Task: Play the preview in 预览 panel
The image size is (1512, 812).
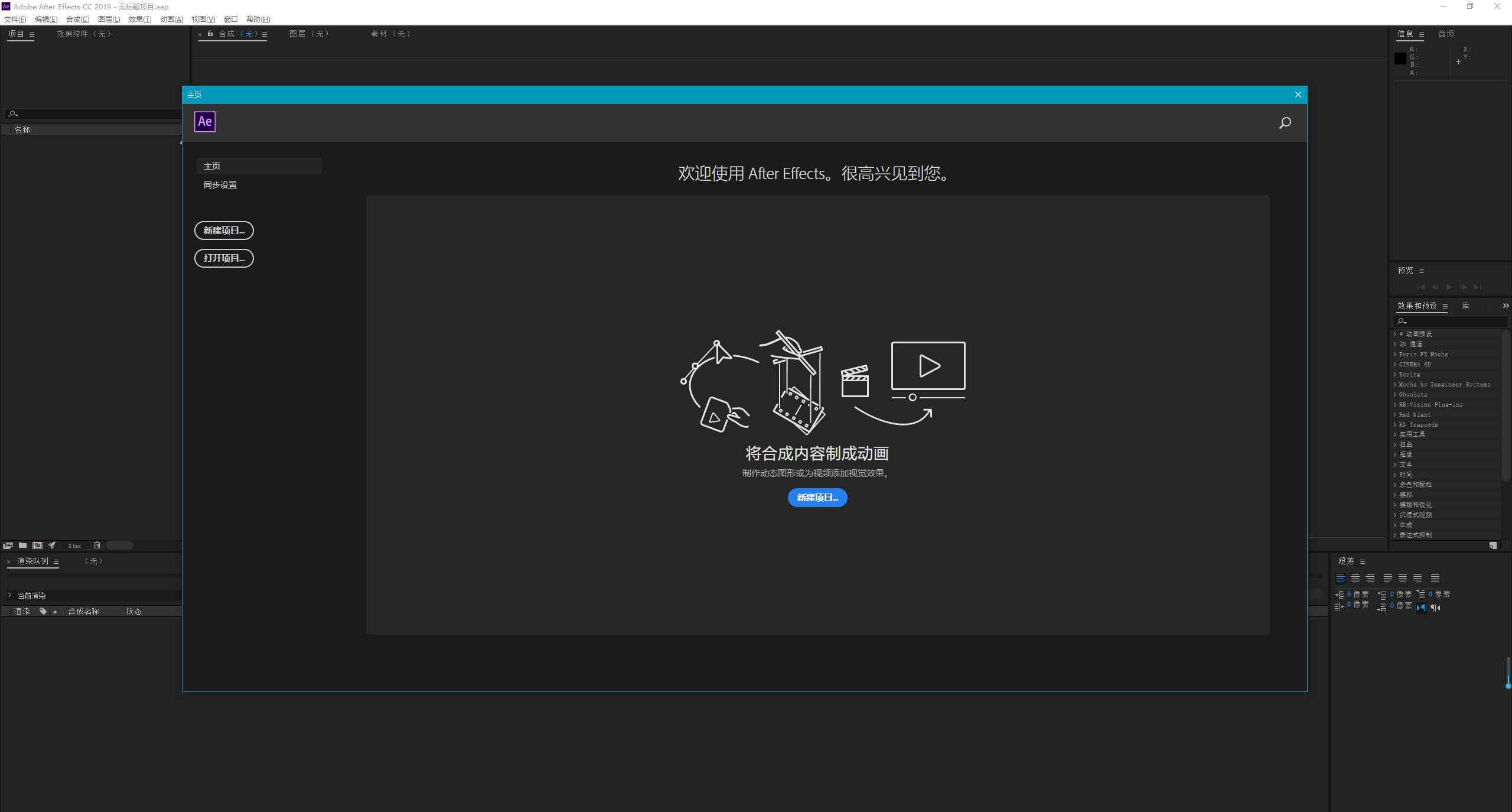Action: tap(1449, 287)
